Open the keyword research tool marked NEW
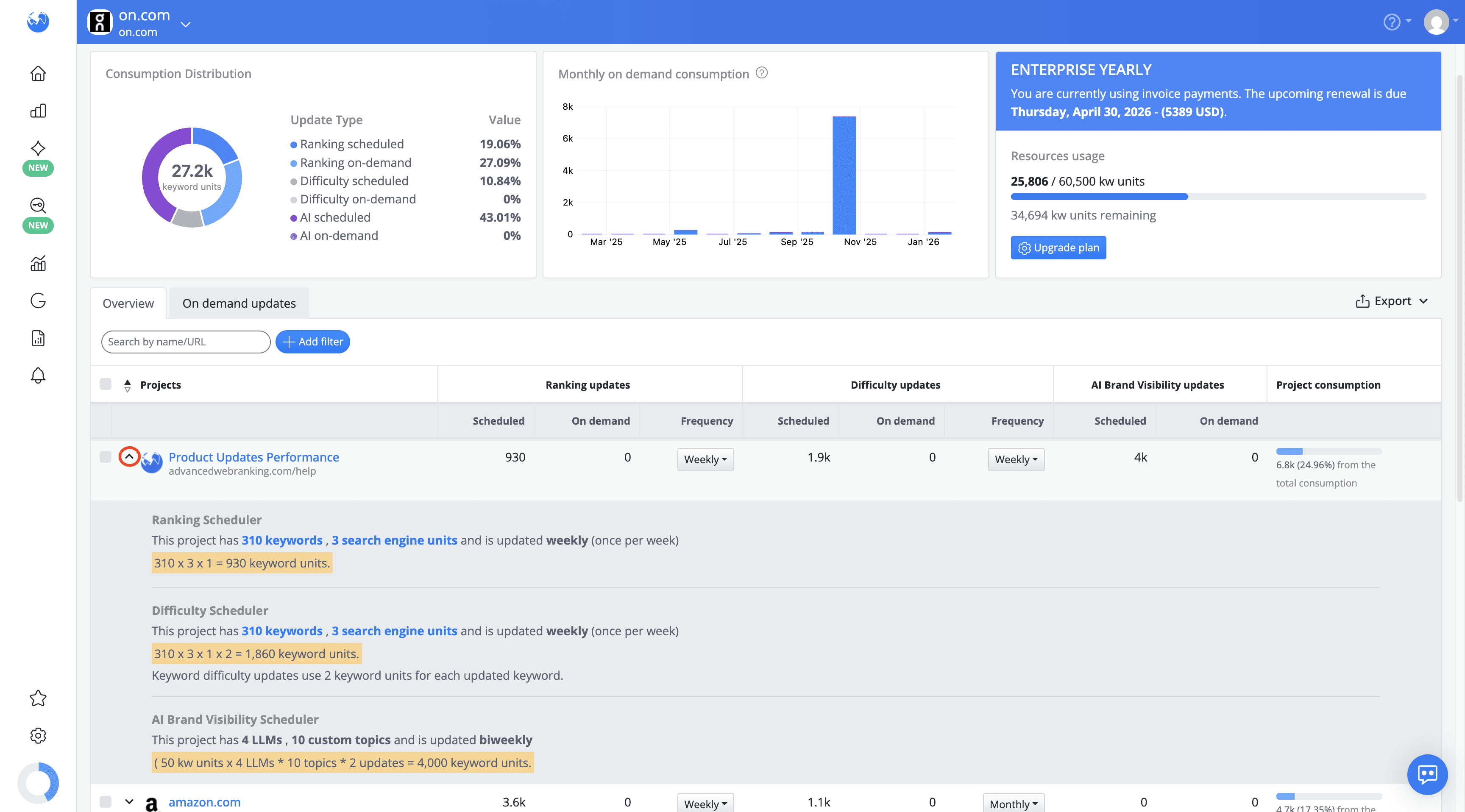The width and height of the screenshot is (1465, 812). pyautogui.click(x=38, y=205)
